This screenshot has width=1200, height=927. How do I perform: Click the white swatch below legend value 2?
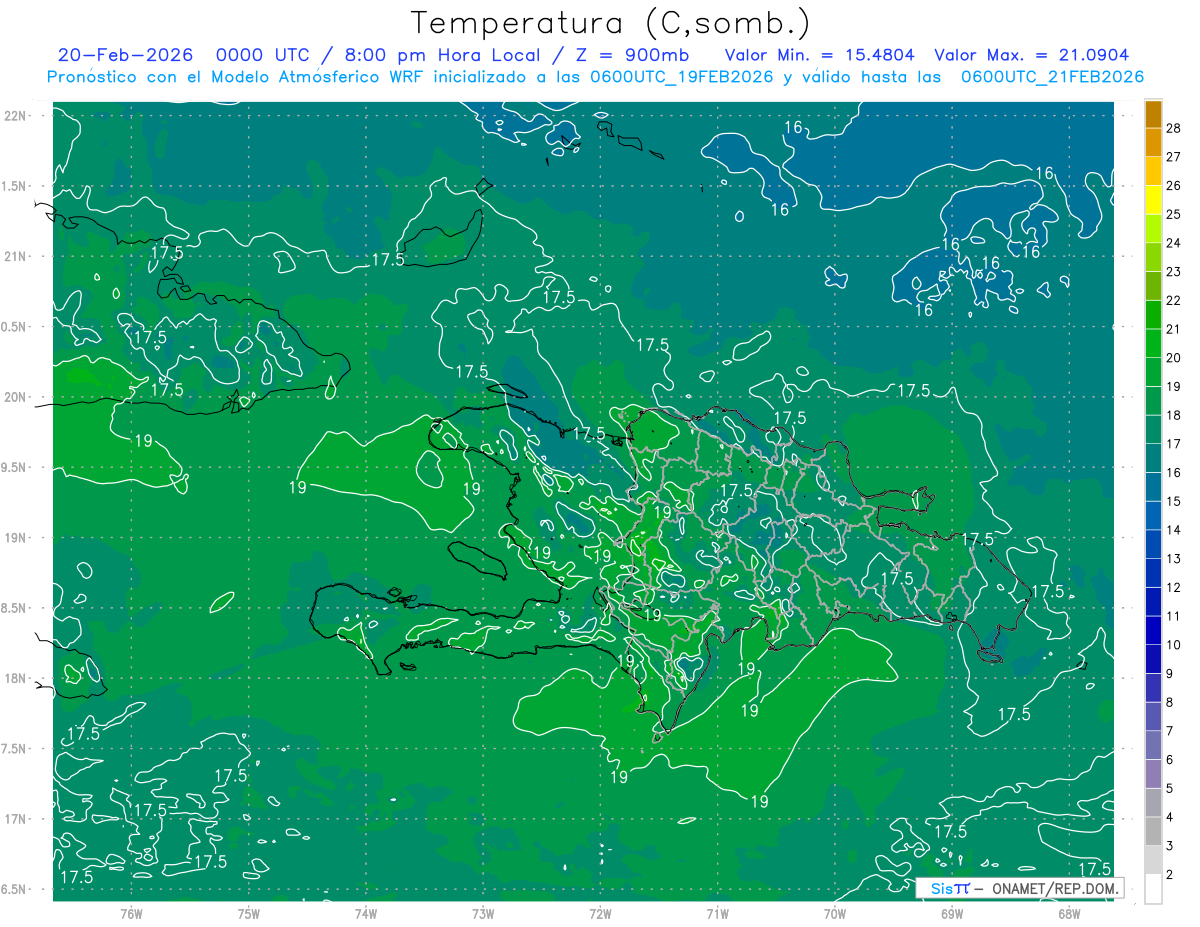tap(1153, 888)
